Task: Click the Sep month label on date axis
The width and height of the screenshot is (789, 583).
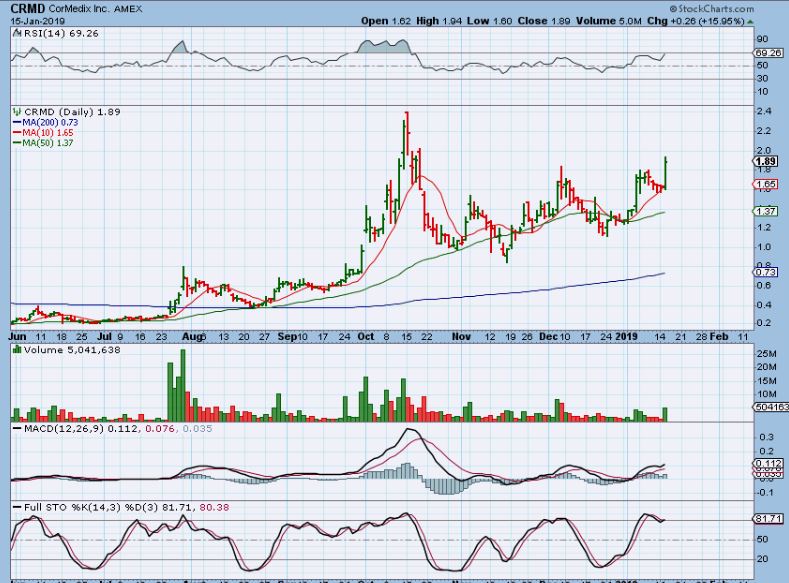Action: [286, 337]
